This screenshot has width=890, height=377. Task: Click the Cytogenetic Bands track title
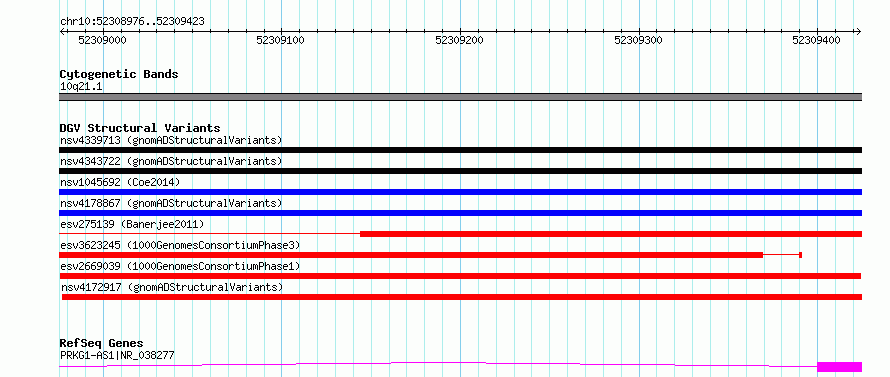click(x=119, y=74)
